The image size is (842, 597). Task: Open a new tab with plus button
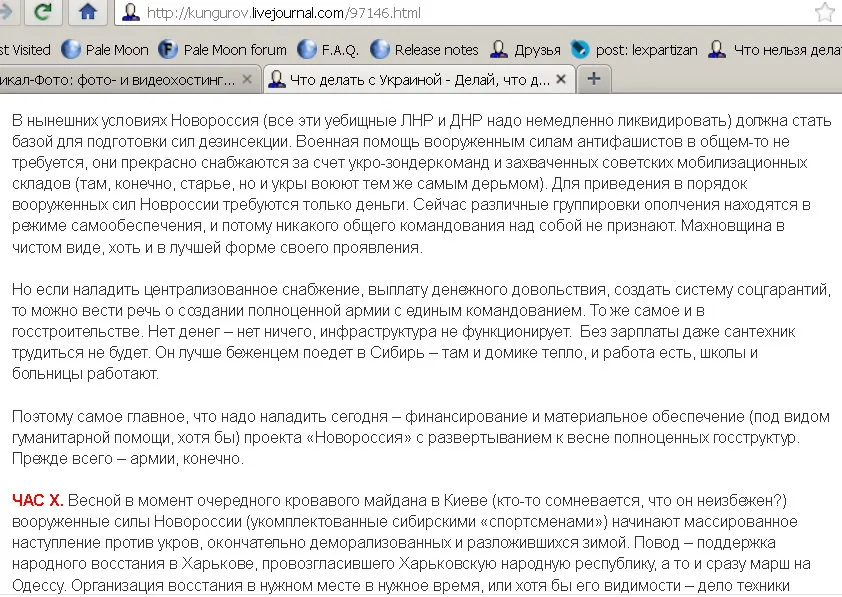pyautogui.click(x=594, y=79)
